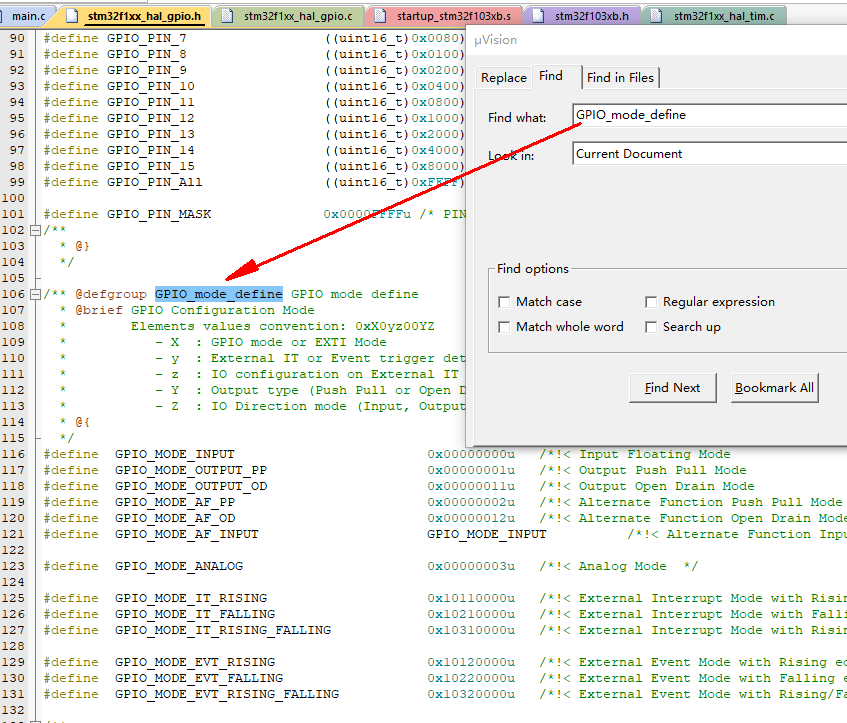This screenshot has width=847, height=723.
Task: Click the file icon on stm32f103xb.h tab
Action: (x=538, y=16)
